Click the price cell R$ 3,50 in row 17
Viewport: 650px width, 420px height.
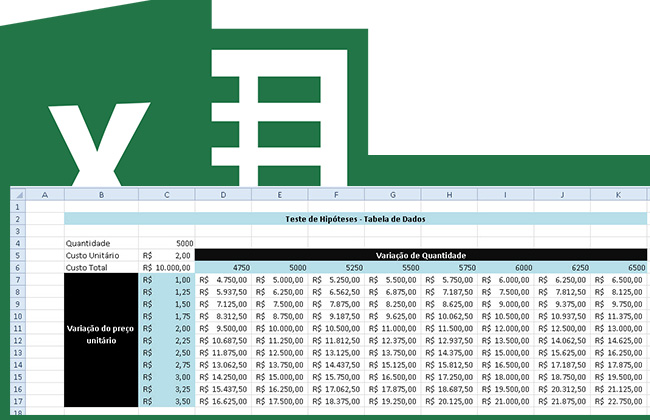point(167,401)
